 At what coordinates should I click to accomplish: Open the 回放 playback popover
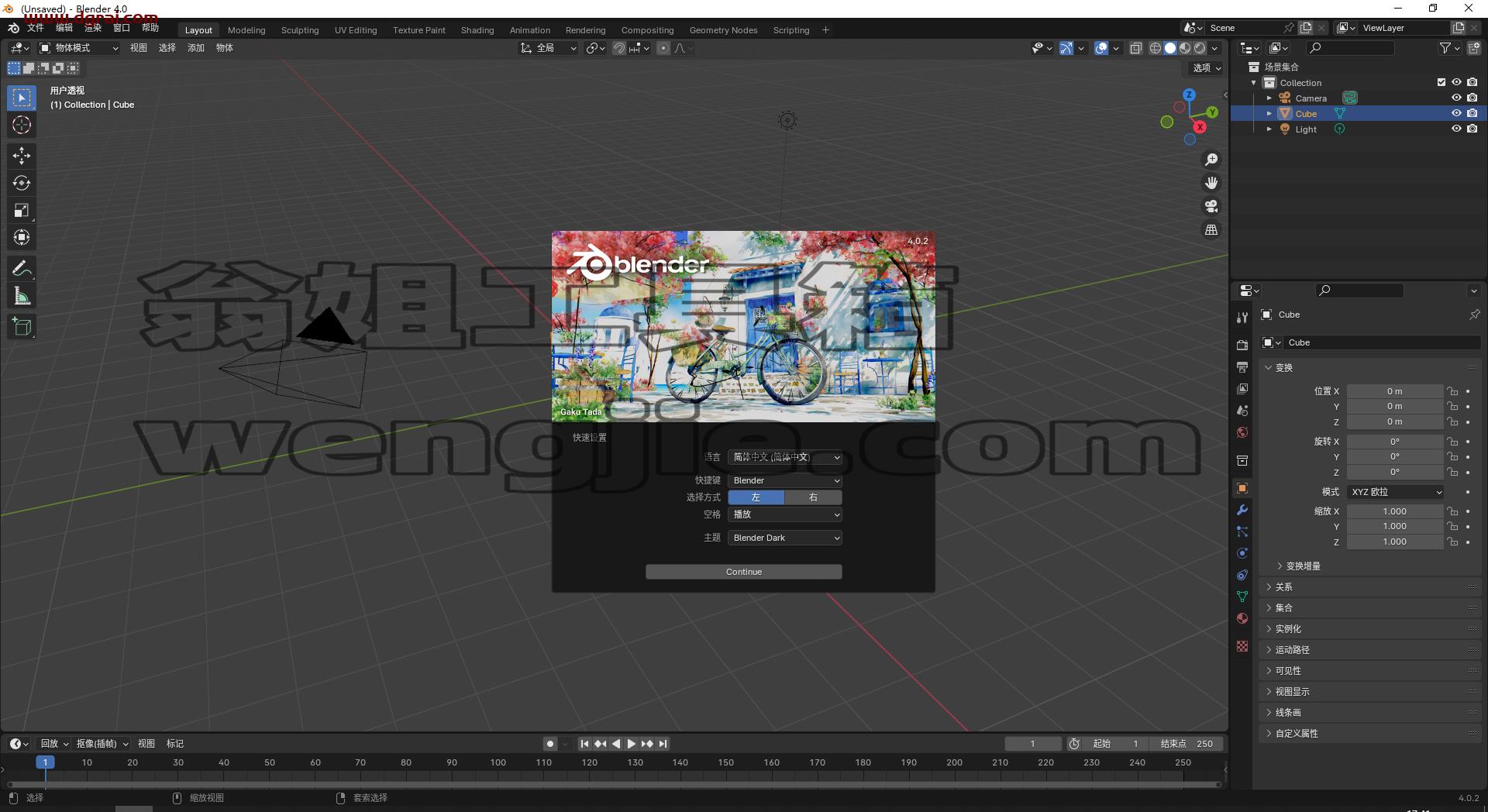(x=53, y=744)
